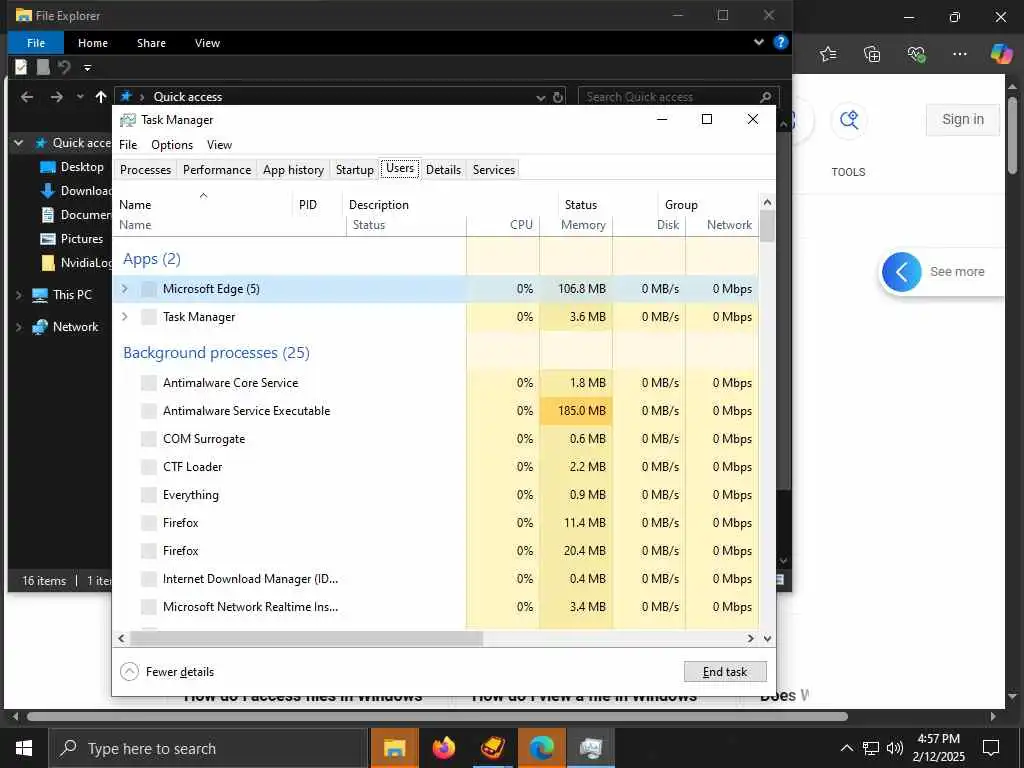Open Microsoft Edge taskbar icon
The height and width of the screenshot is (768, 1024).
pos(541,748)
